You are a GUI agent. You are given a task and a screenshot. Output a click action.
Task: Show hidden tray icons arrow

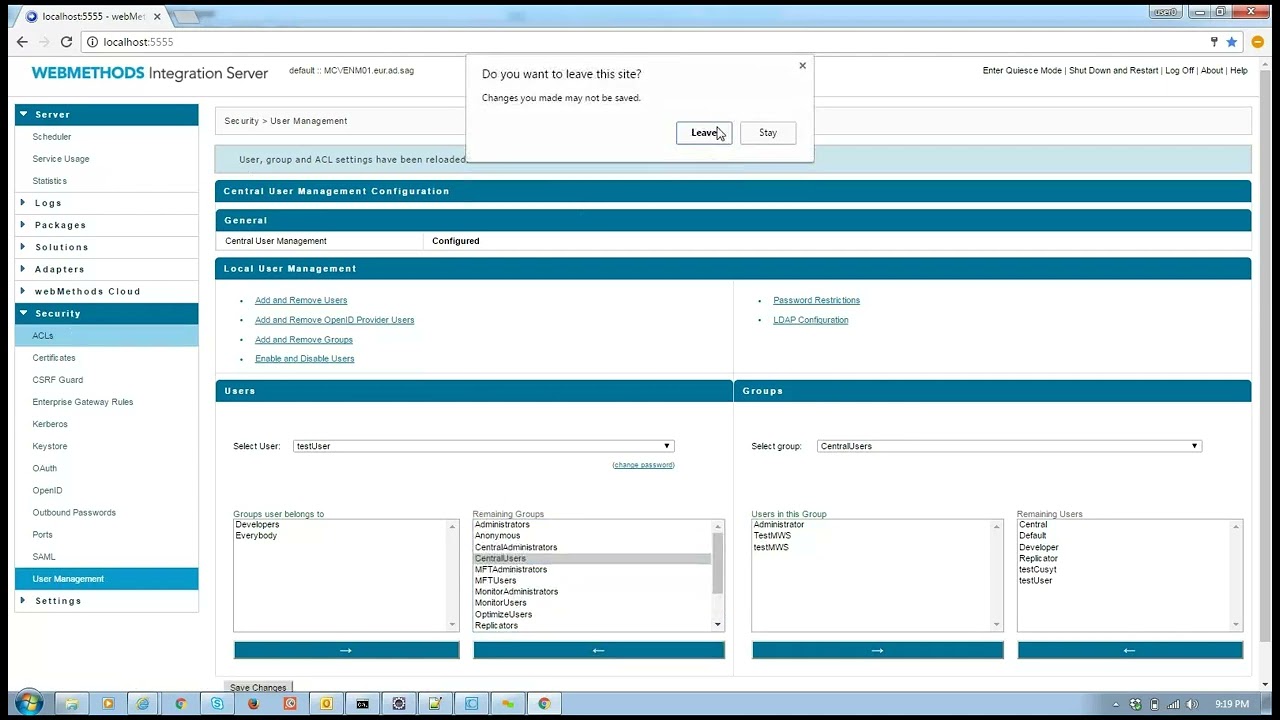tap(1116, 704)
